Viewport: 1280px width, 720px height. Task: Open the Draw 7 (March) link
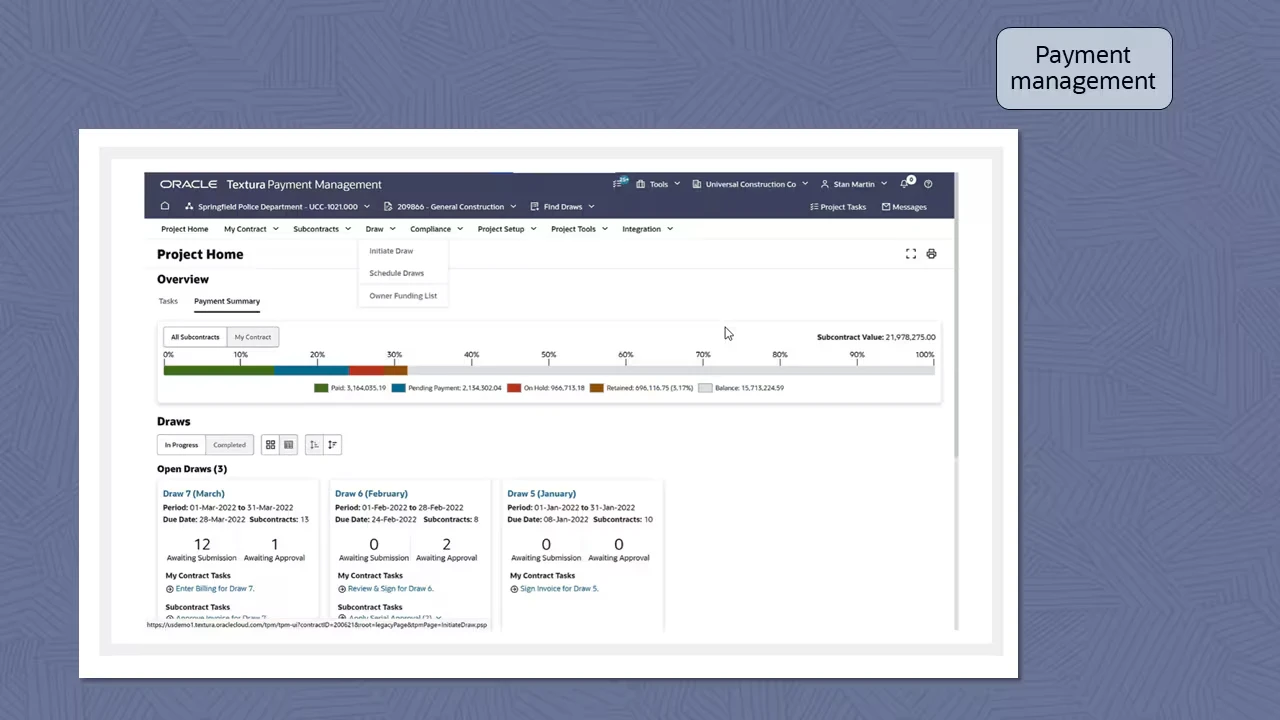click(194, 493)
